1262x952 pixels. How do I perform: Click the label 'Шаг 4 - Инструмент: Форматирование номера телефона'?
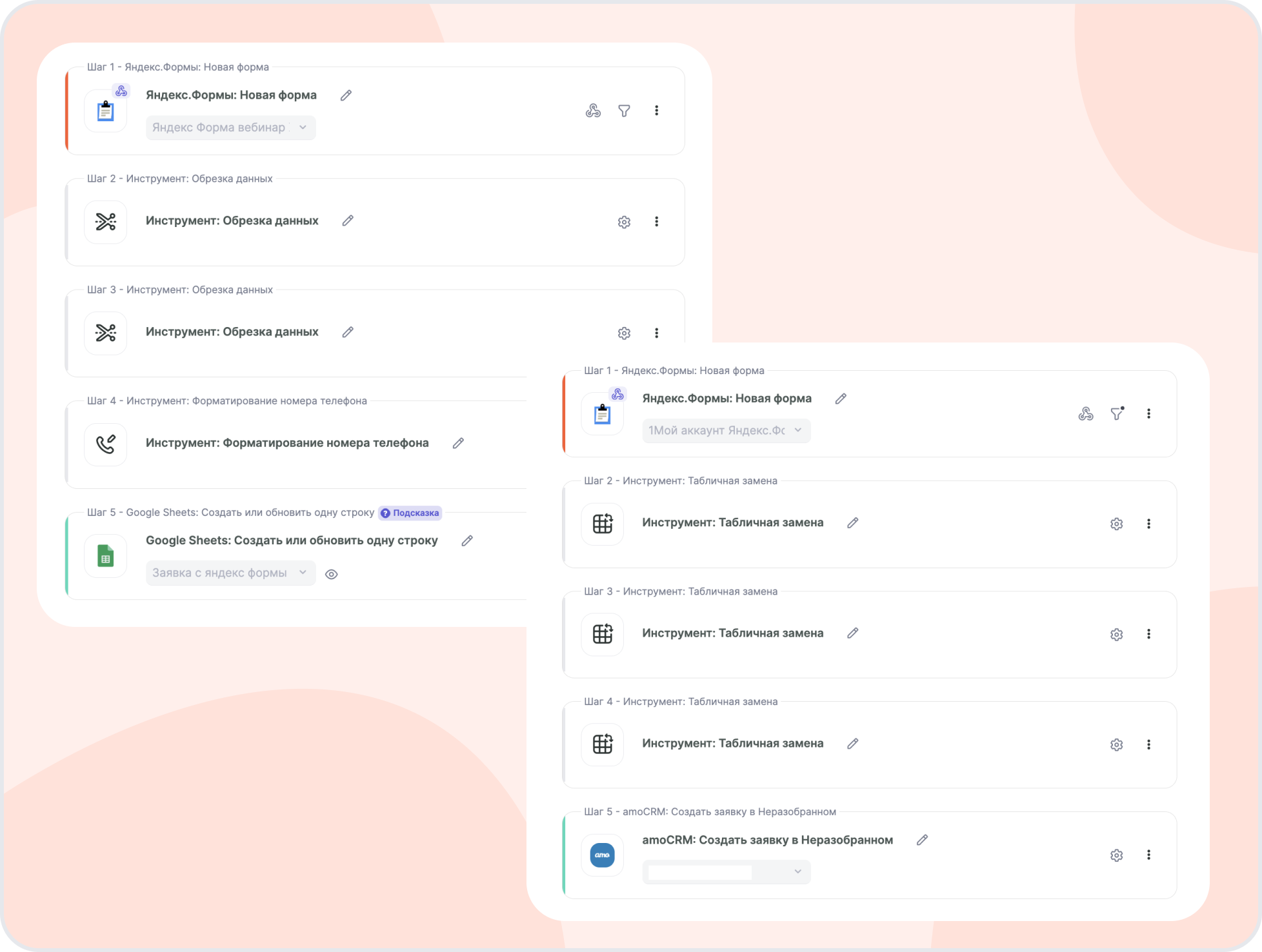click(227, 401)
